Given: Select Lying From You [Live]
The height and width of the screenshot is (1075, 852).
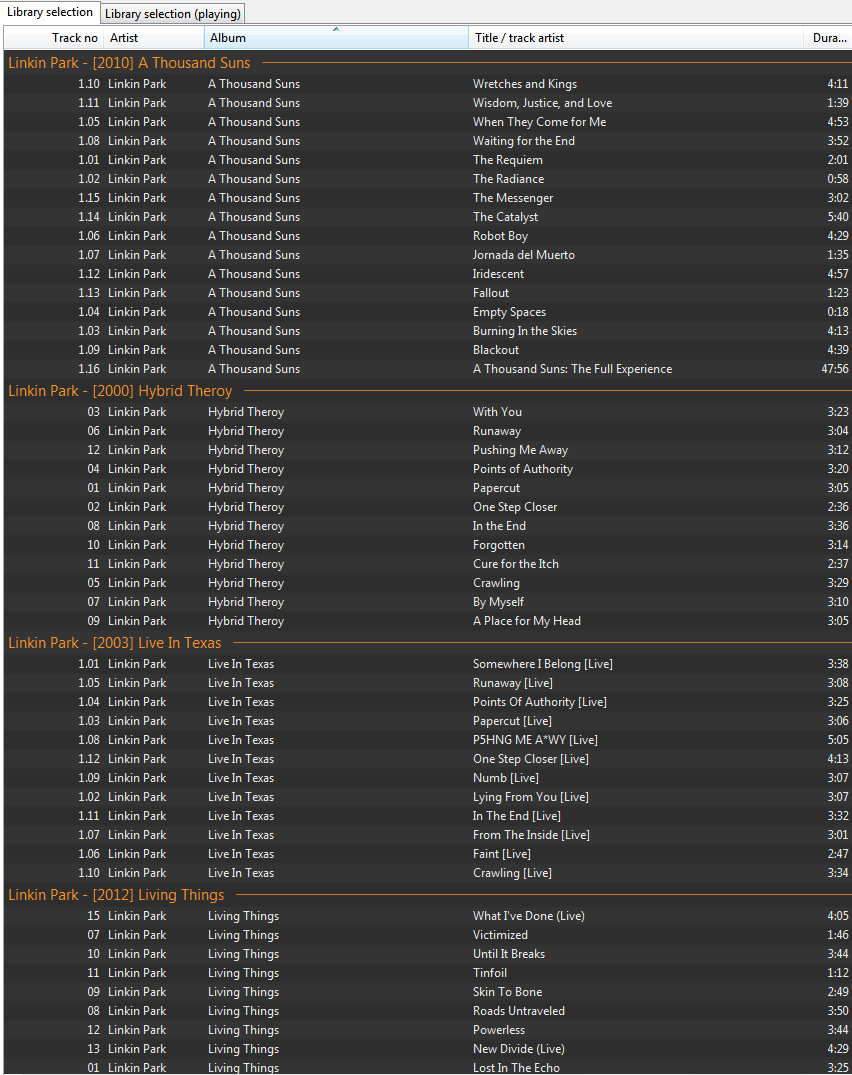Looking at the screenshot, I should (x=428, y=797).
